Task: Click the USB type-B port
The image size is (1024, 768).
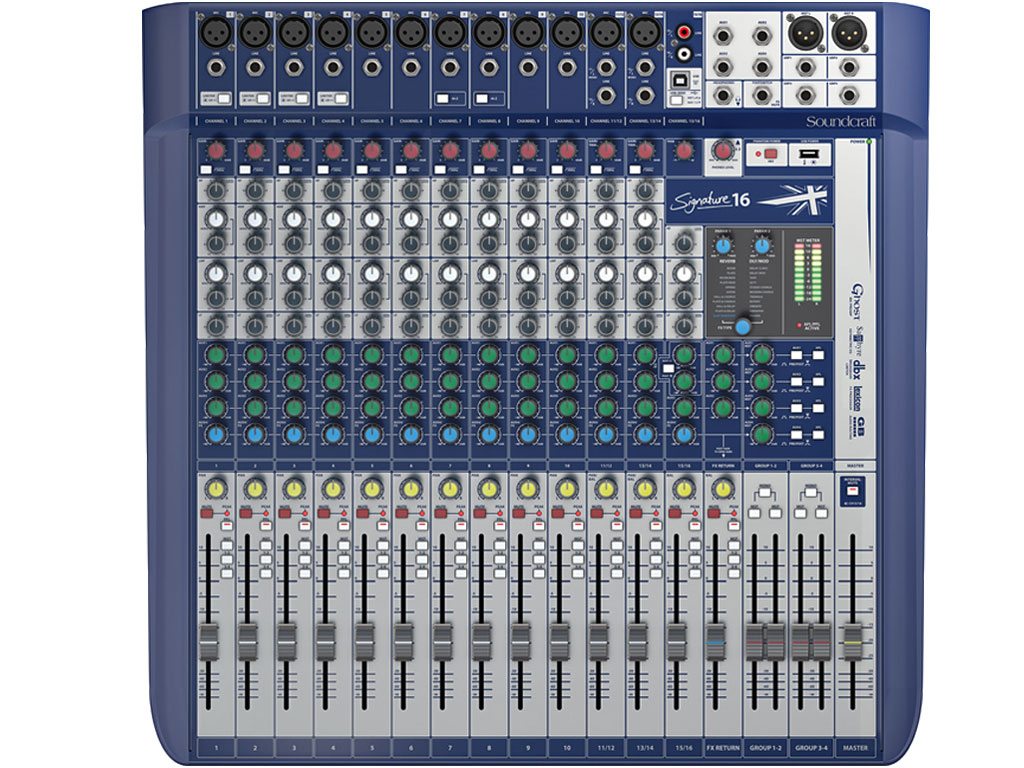Action: (x=683, y=76)
